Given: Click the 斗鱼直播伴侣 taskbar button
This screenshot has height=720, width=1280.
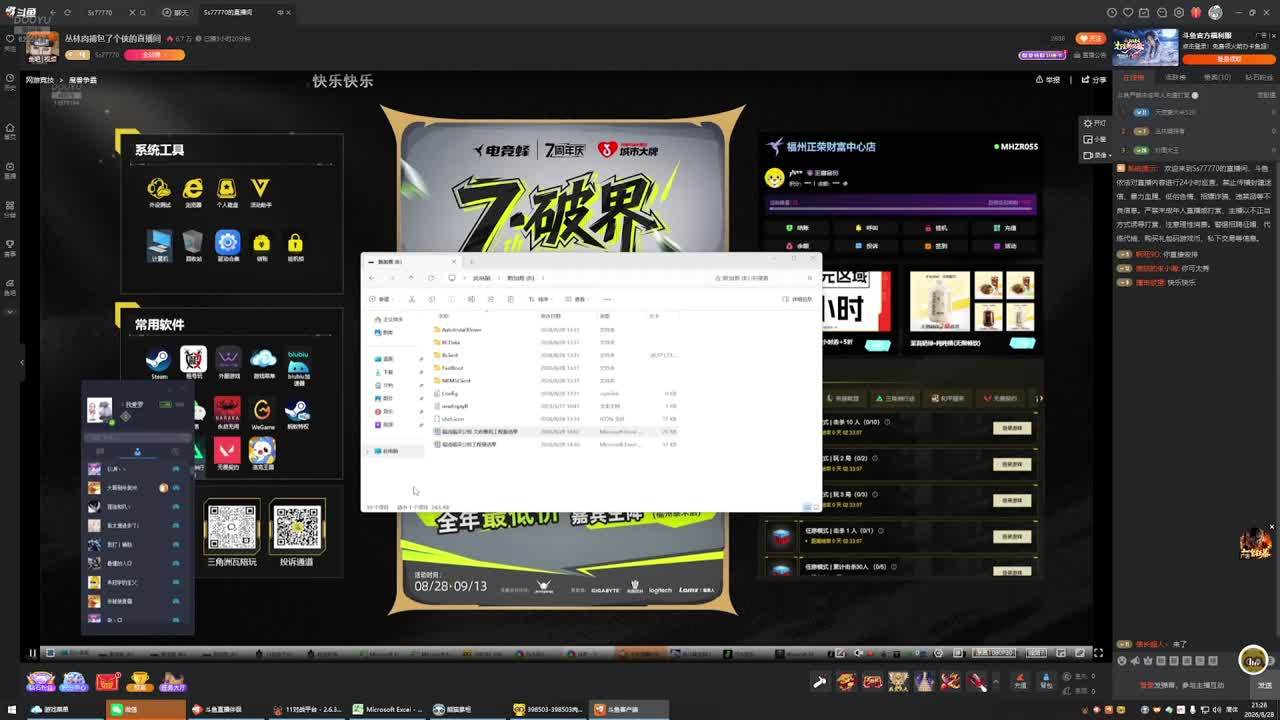Looking at the screenshot, I should click(x=227, y=709).
